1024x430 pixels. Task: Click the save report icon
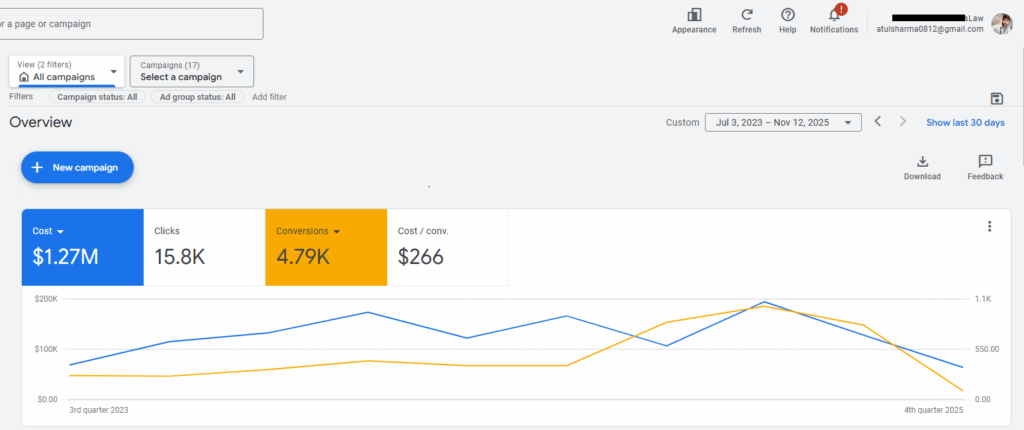(x=996, y=97)
